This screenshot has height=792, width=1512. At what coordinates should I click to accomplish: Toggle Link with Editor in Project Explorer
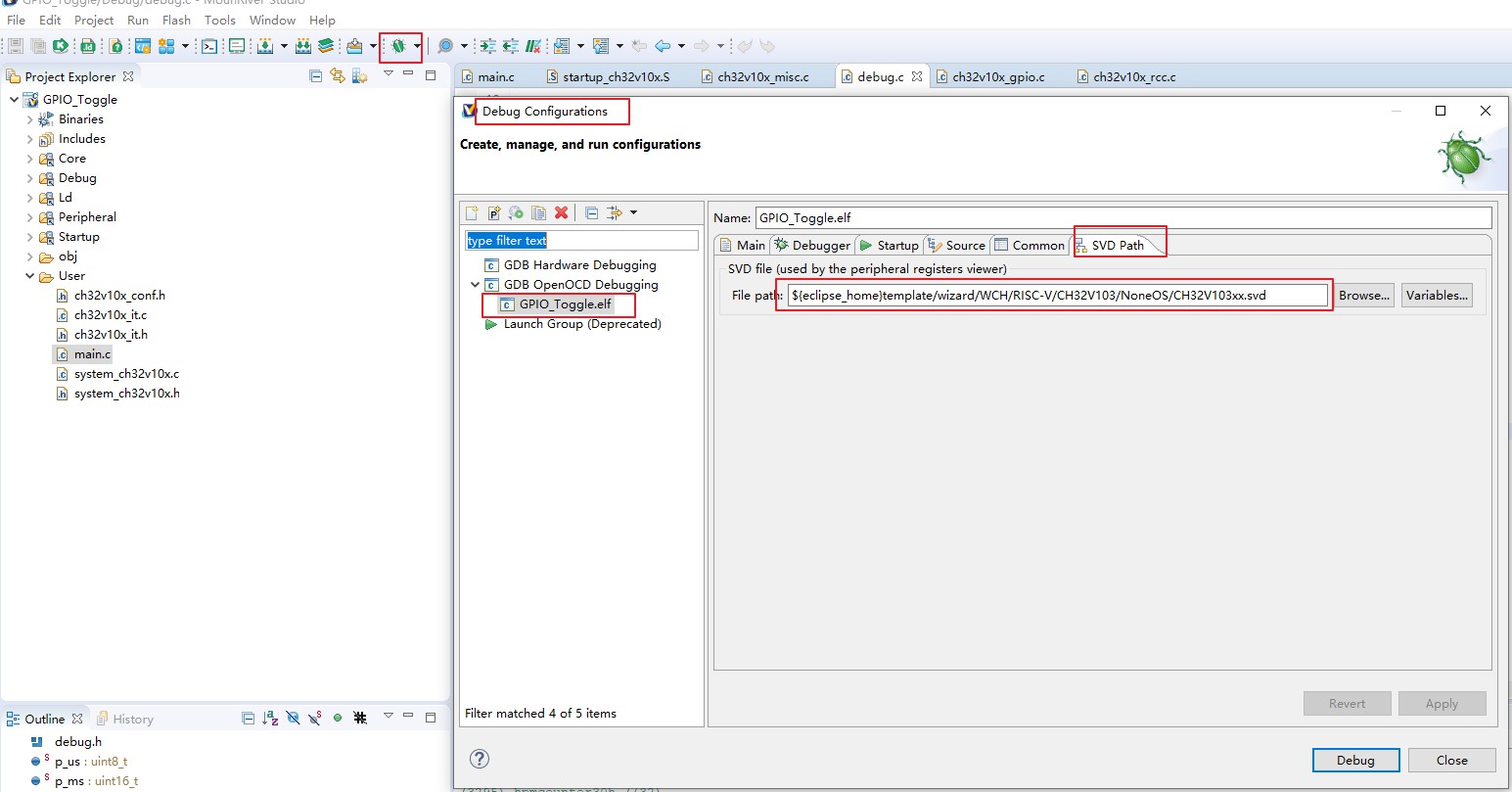(x=338, y=75)
